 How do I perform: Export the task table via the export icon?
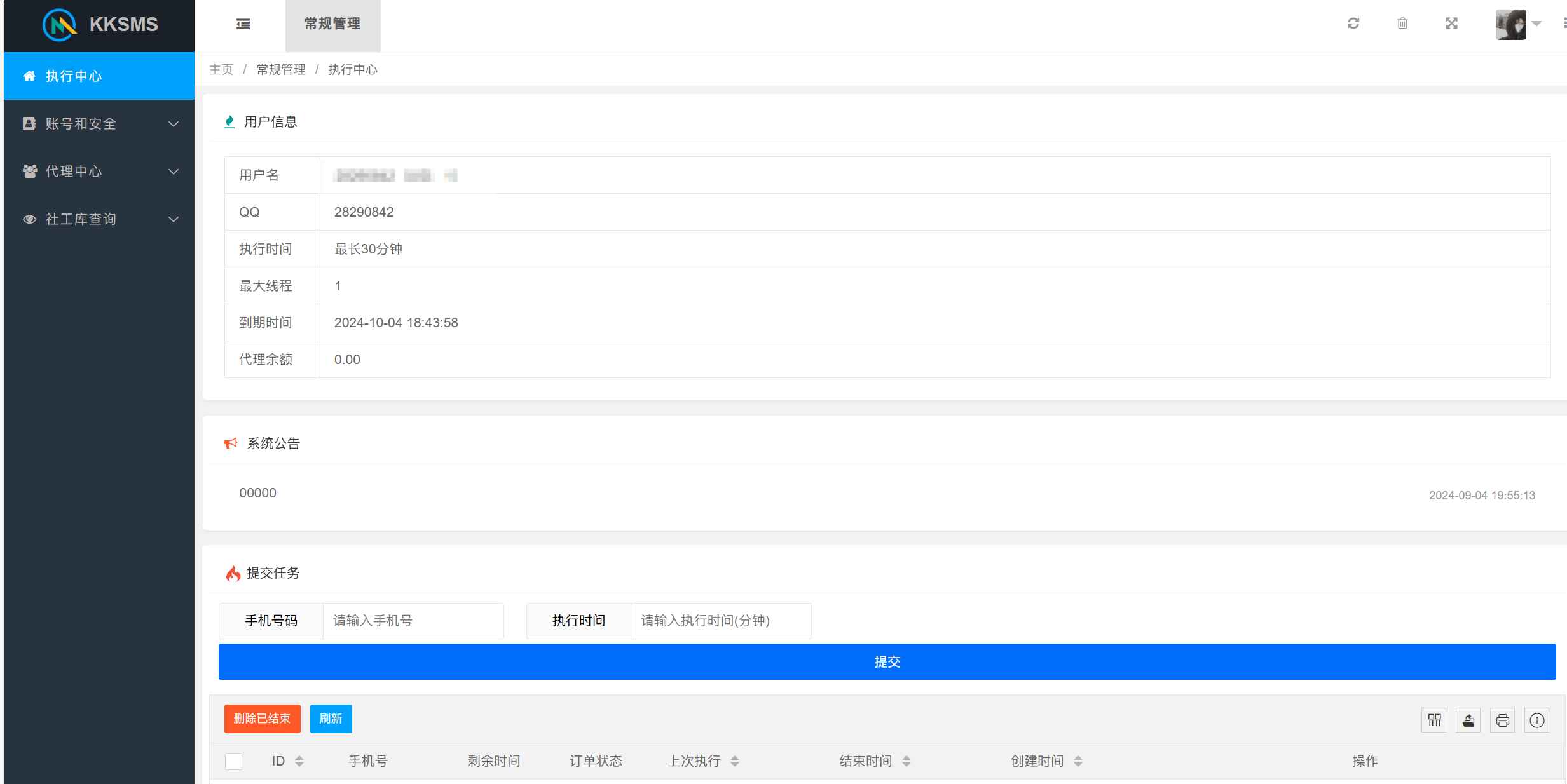click(1468, 719)
